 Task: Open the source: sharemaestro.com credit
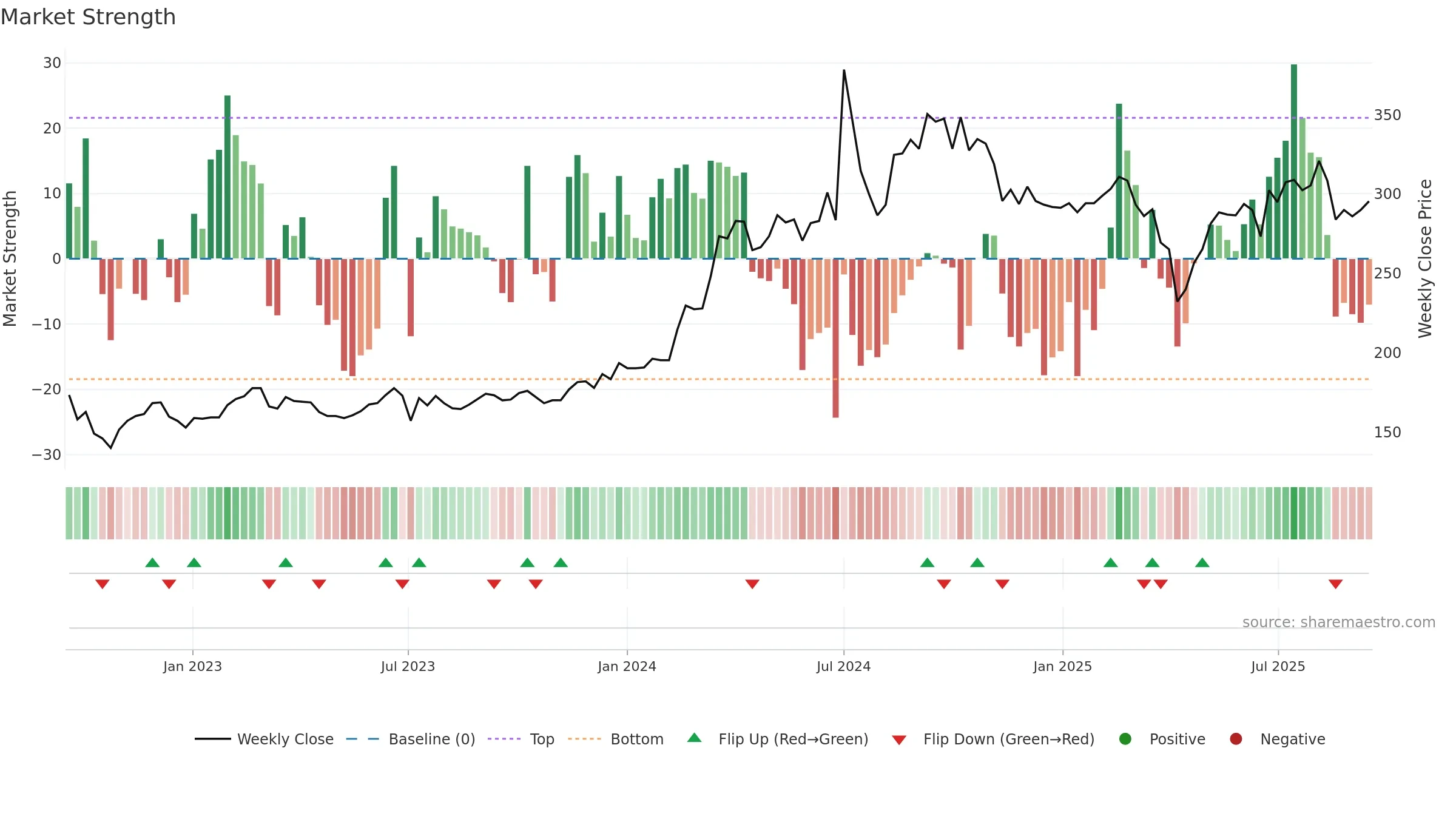1339,622
